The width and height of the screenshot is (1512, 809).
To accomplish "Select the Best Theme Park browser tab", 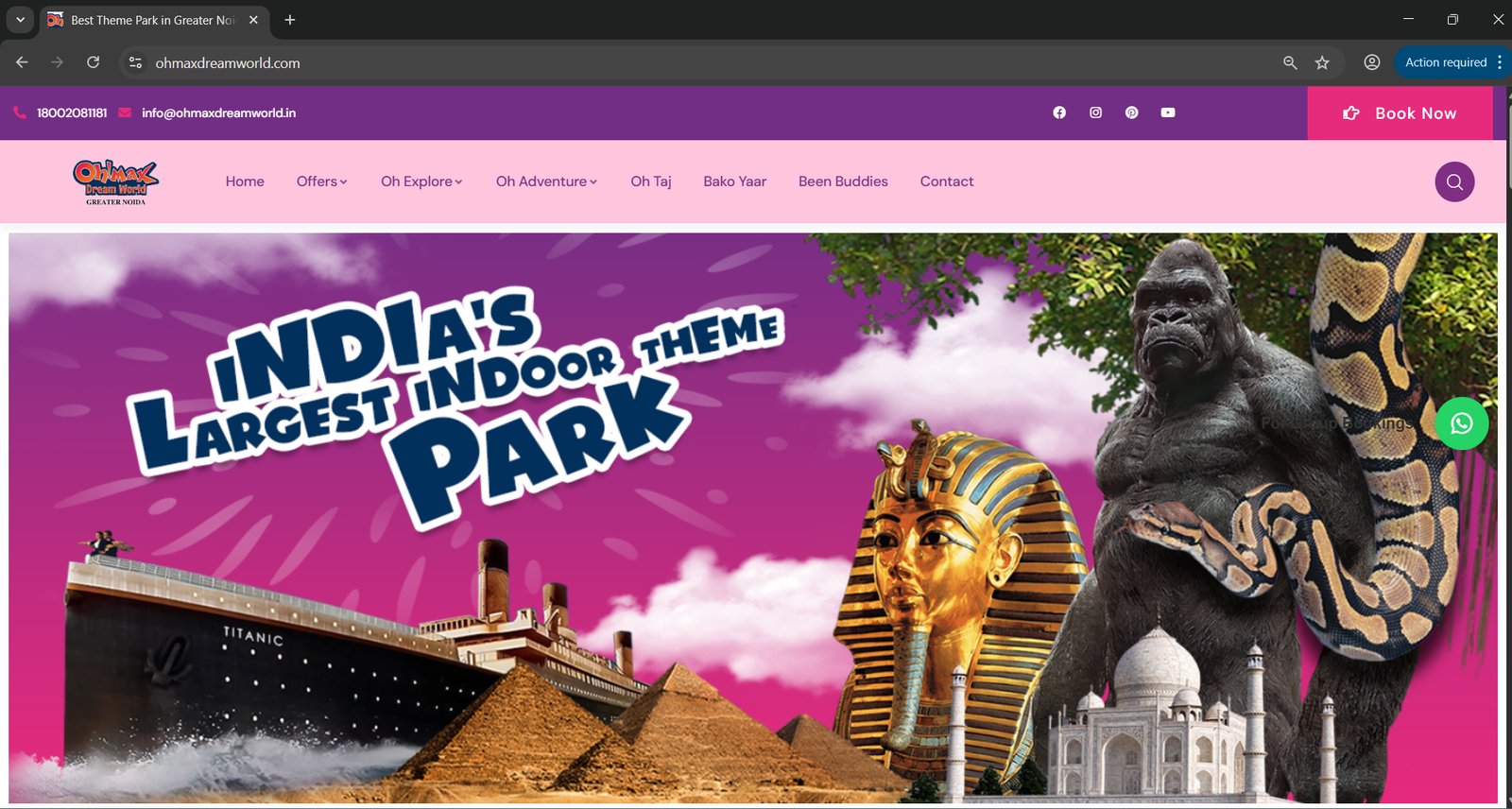I will tap(155, 20).
